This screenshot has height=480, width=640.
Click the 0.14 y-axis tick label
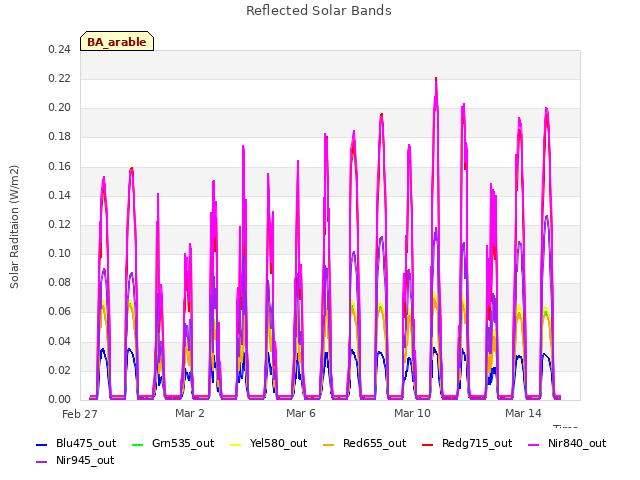pos(60,195)
